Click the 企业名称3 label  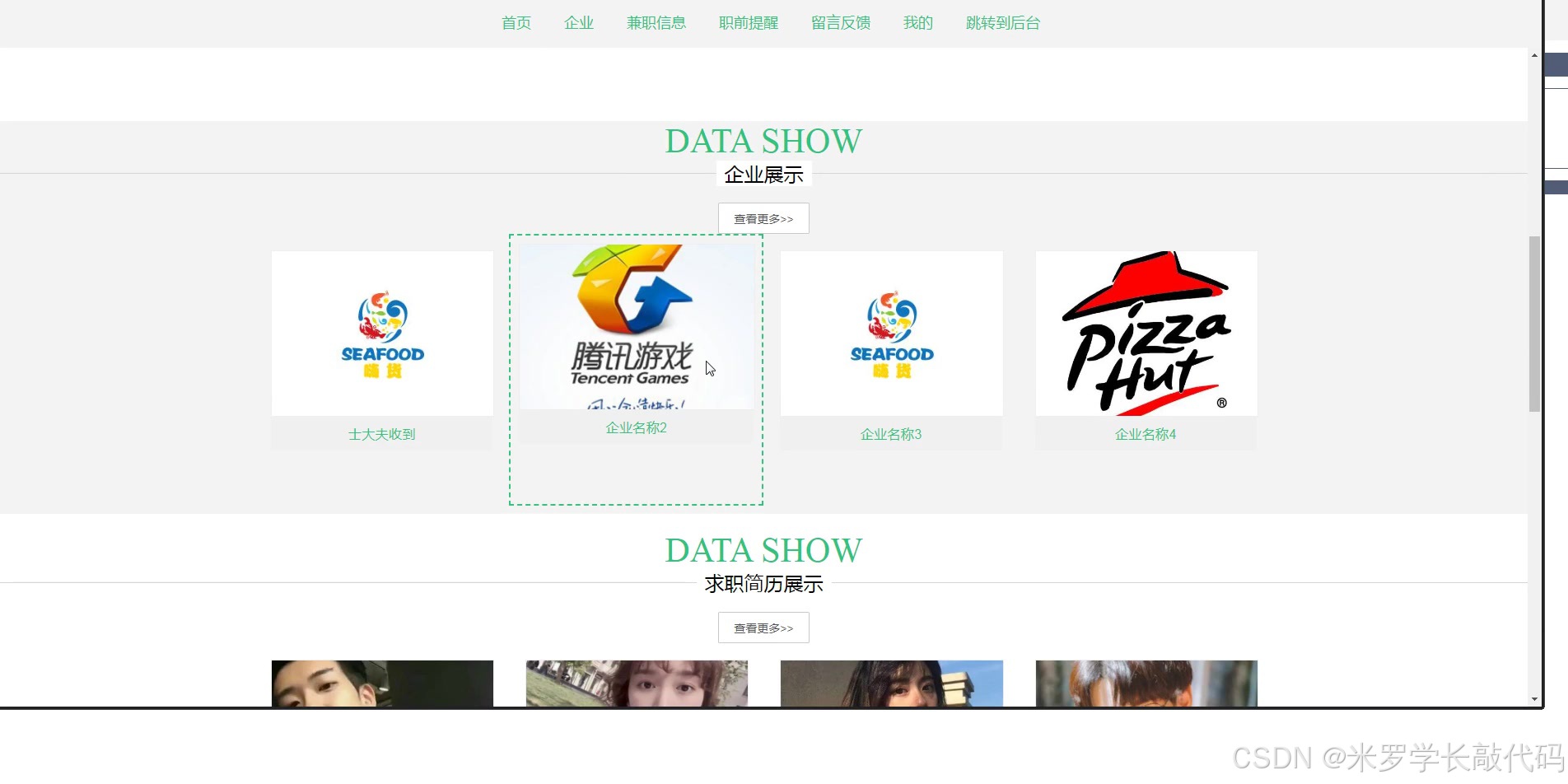click(891, 434)
